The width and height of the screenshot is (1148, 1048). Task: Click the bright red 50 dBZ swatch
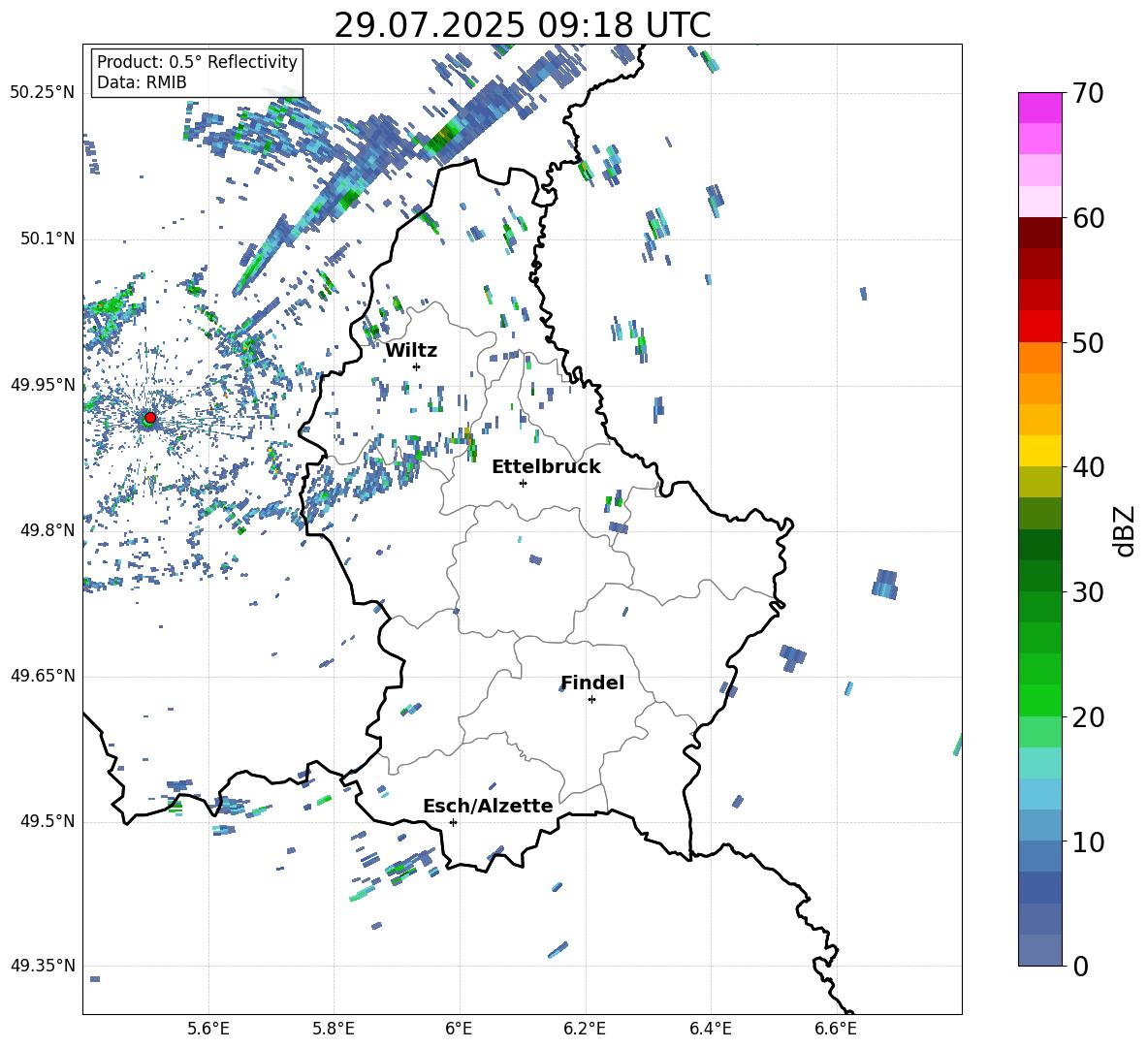pyautogui.click(x=1040, y=327)
